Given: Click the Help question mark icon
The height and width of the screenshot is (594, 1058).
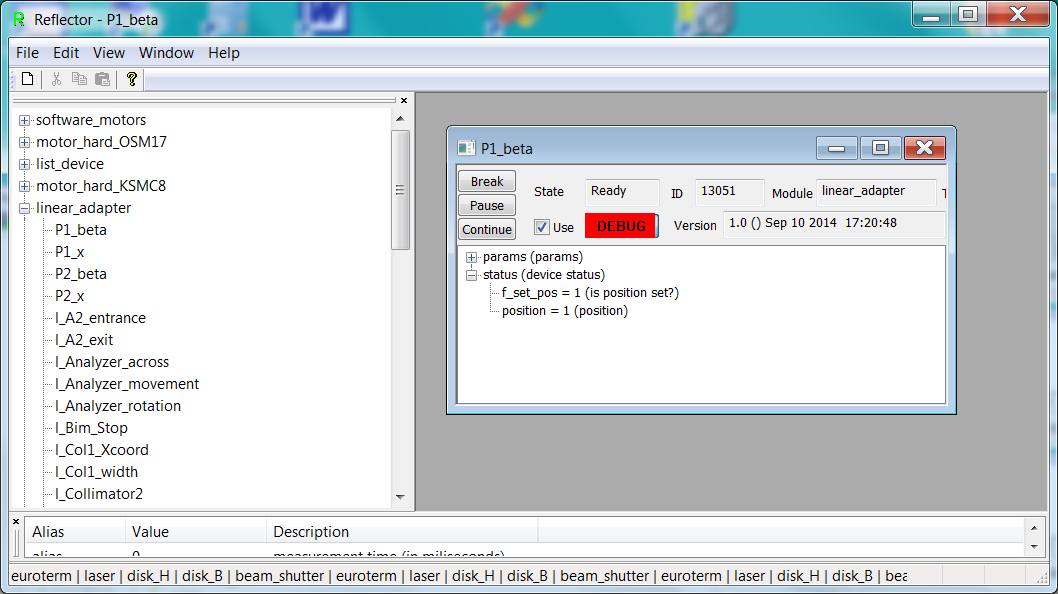Looking at the screenshot, I should point(131,79).
